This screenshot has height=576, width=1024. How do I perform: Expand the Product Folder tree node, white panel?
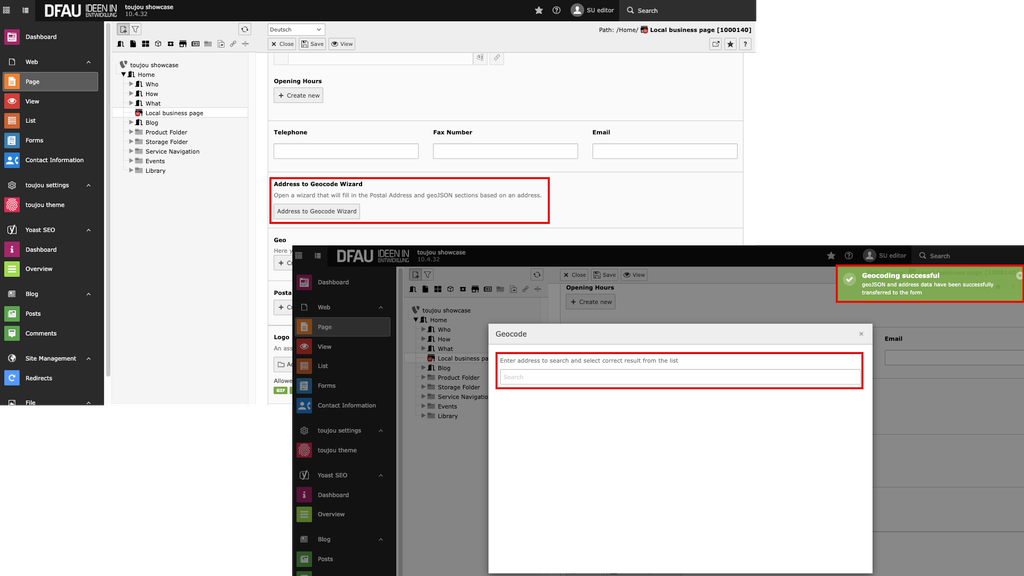coord(131,132)
